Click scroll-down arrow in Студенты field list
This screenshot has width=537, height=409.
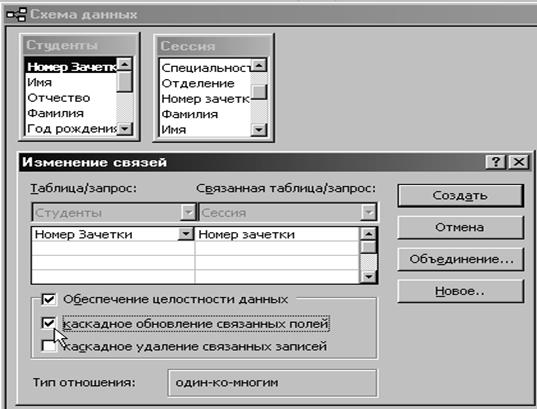tap(124, 129)
